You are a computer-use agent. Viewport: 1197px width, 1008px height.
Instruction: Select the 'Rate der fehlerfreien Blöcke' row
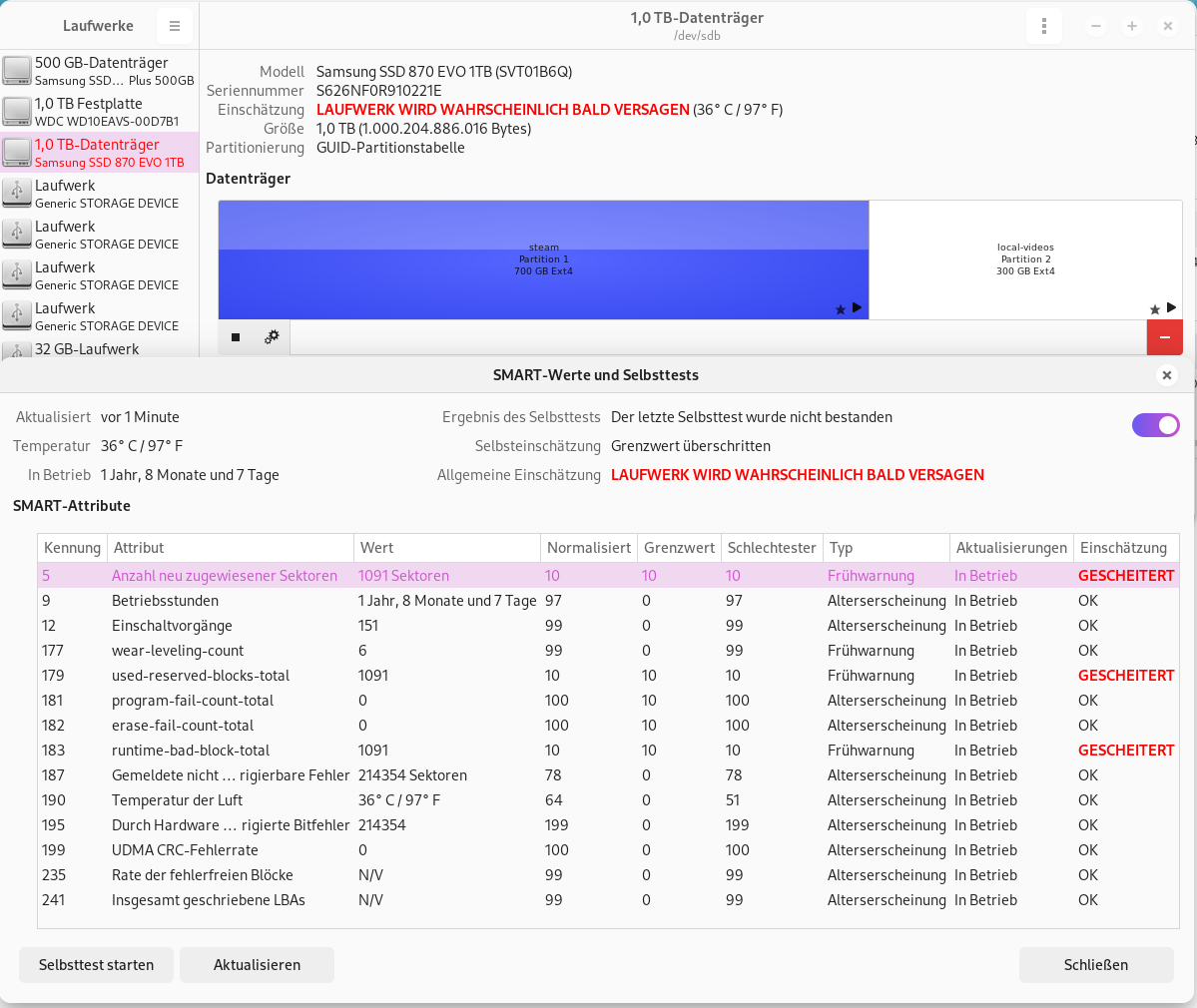click(x=608, y=875)
